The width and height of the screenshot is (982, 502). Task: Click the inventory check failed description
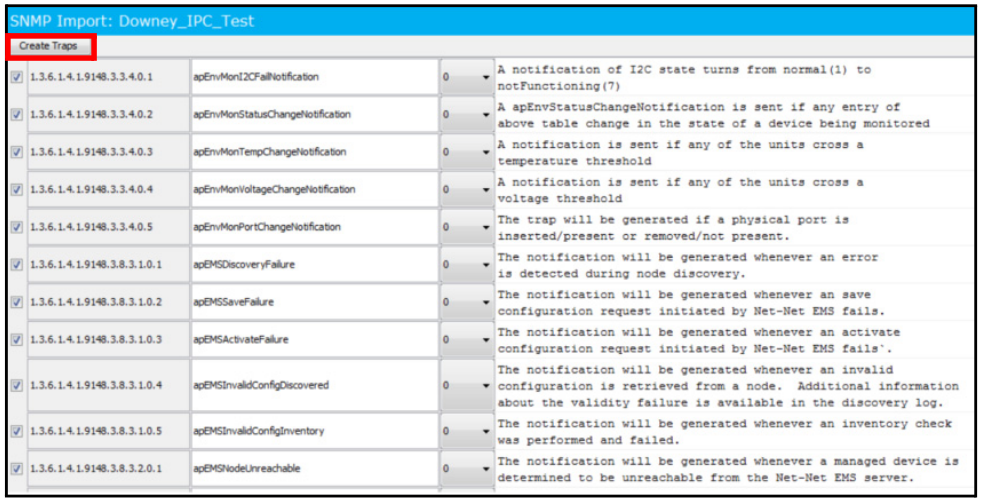725,432
